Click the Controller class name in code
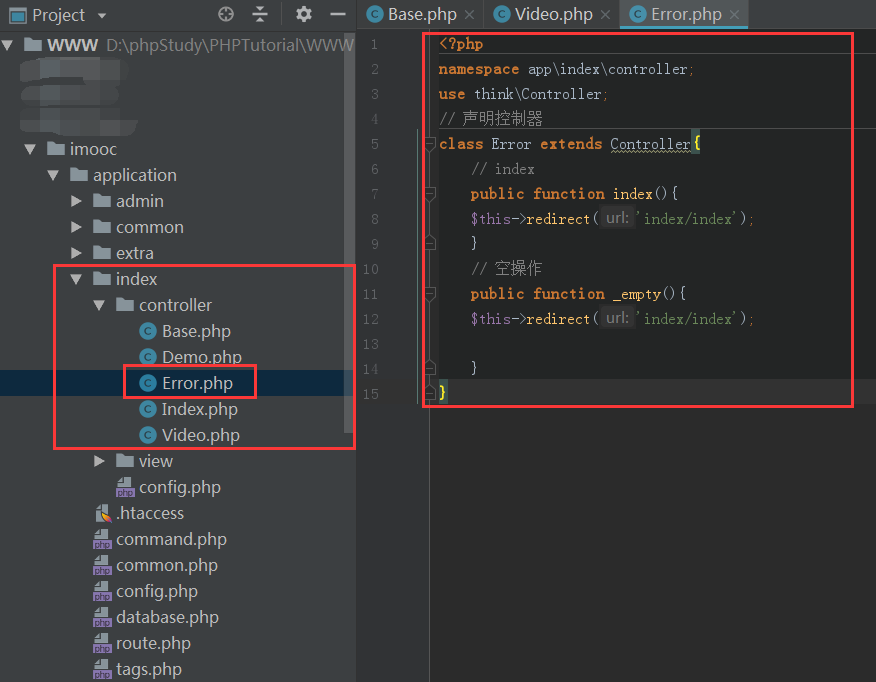This screenshot has height=682, width=876. pyautogui.click(x=650, y=144)
